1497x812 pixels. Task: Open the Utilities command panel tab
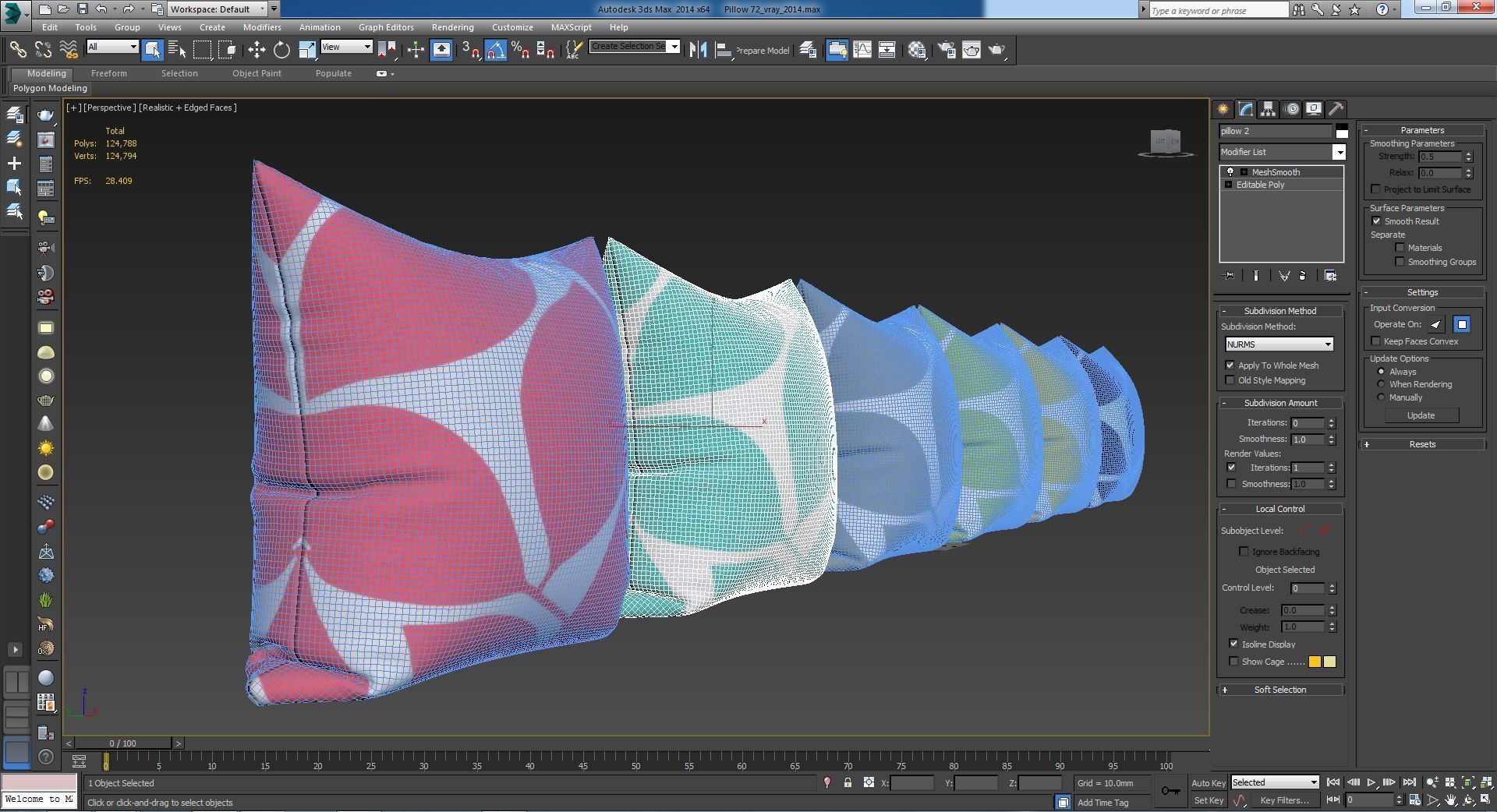click(1336, 109)
